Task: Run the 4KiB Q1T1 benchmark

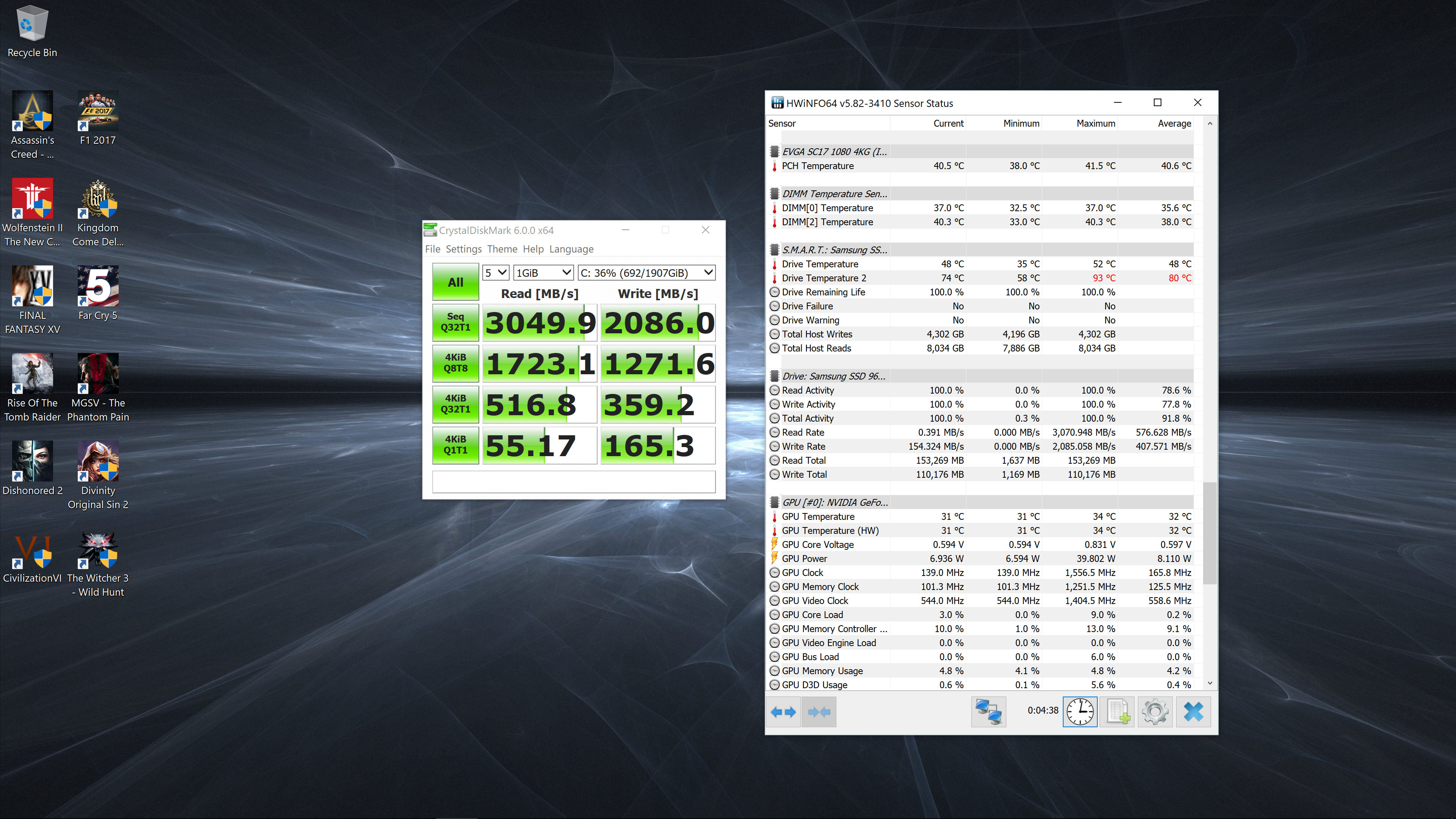Action: pyautogui.click(x=455, y=446)
